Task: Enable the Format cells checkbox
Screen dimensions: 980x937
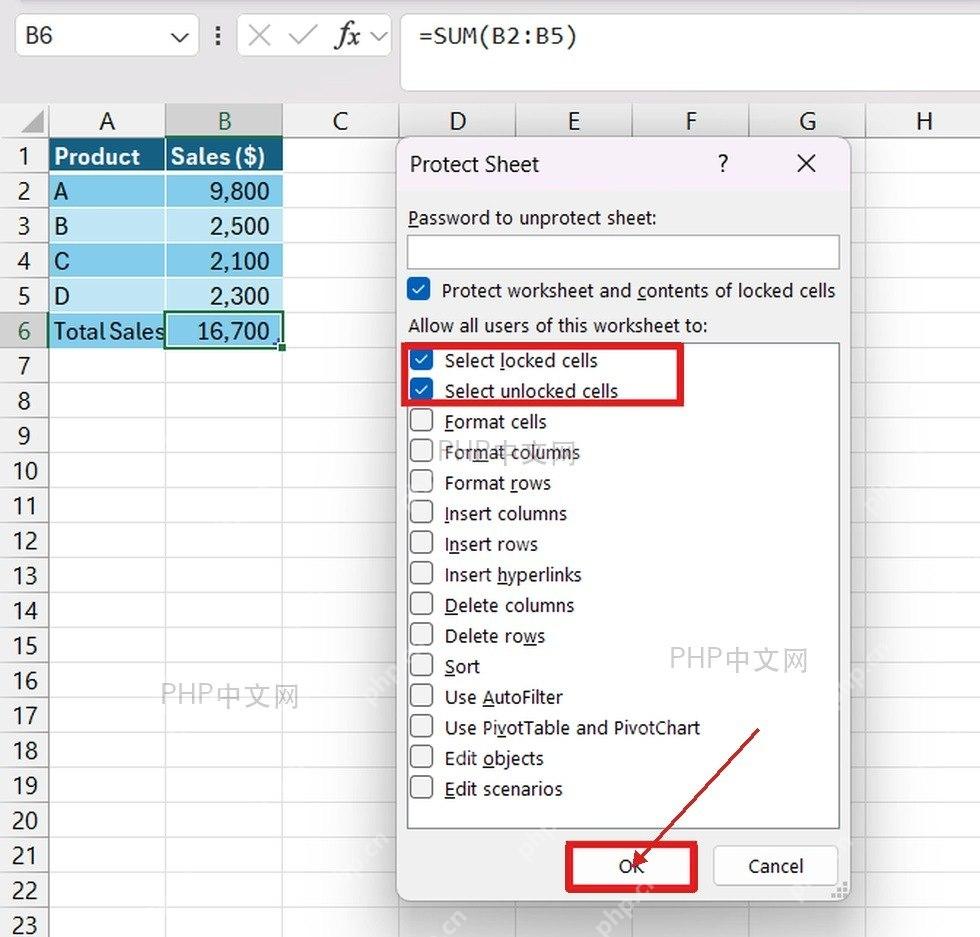Action: click(422, 421)
